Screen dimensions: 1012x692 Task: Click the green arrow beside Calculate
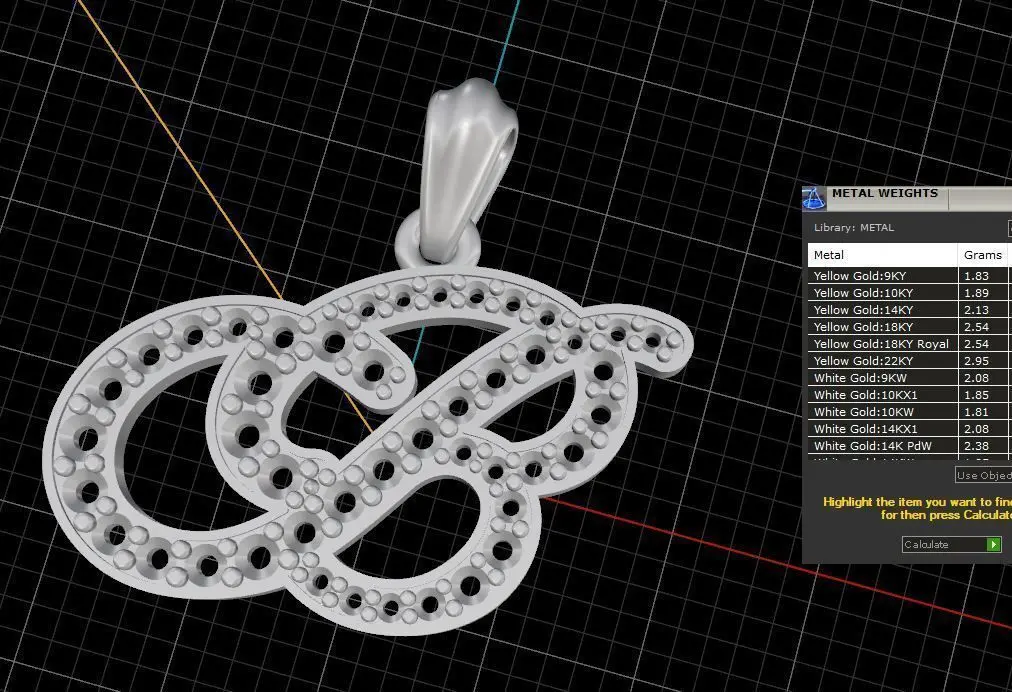994,545
